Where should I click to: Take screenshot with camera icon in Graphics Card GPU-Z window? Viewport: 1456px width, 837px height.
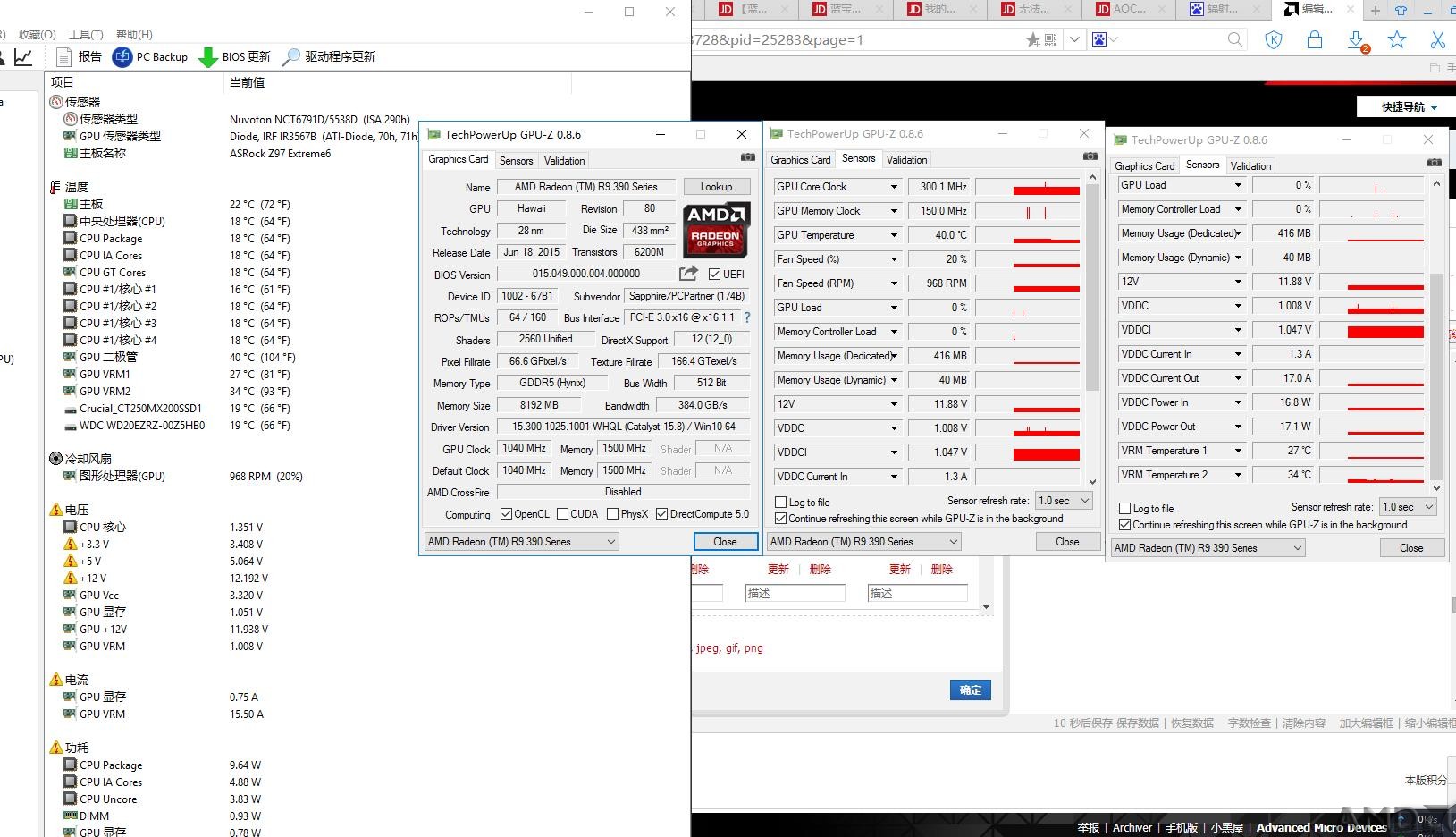748,157
